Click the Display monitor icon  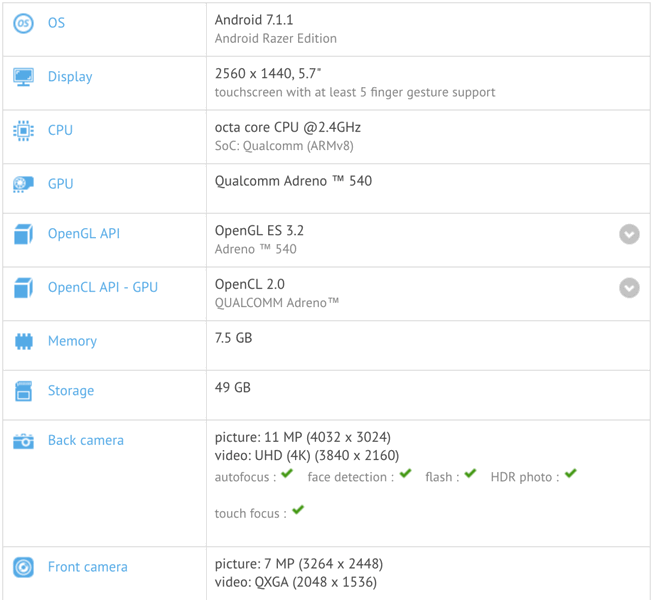pyautogui.click(x=23, y=77)
